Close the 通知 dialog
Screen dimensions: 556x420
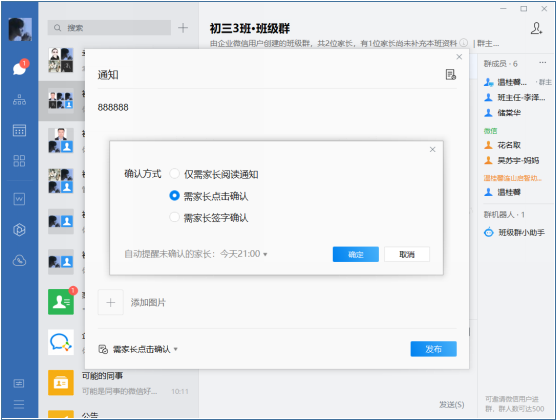tap(459, 57)
